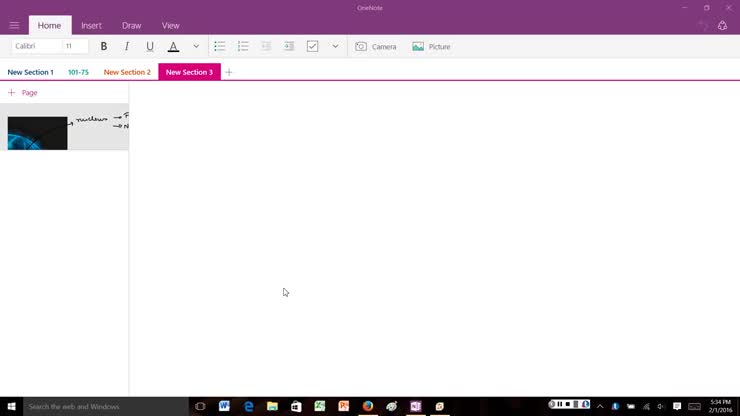Viewport: 740px width, 416px height.
Task: Toggle bold formatting
Action: coord(104,46)
